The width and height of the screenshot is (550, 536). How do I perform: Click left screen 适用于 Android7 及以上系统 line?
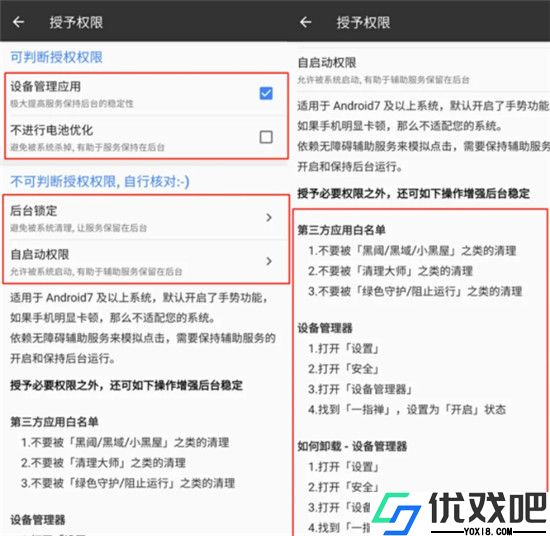coord(139,297)
